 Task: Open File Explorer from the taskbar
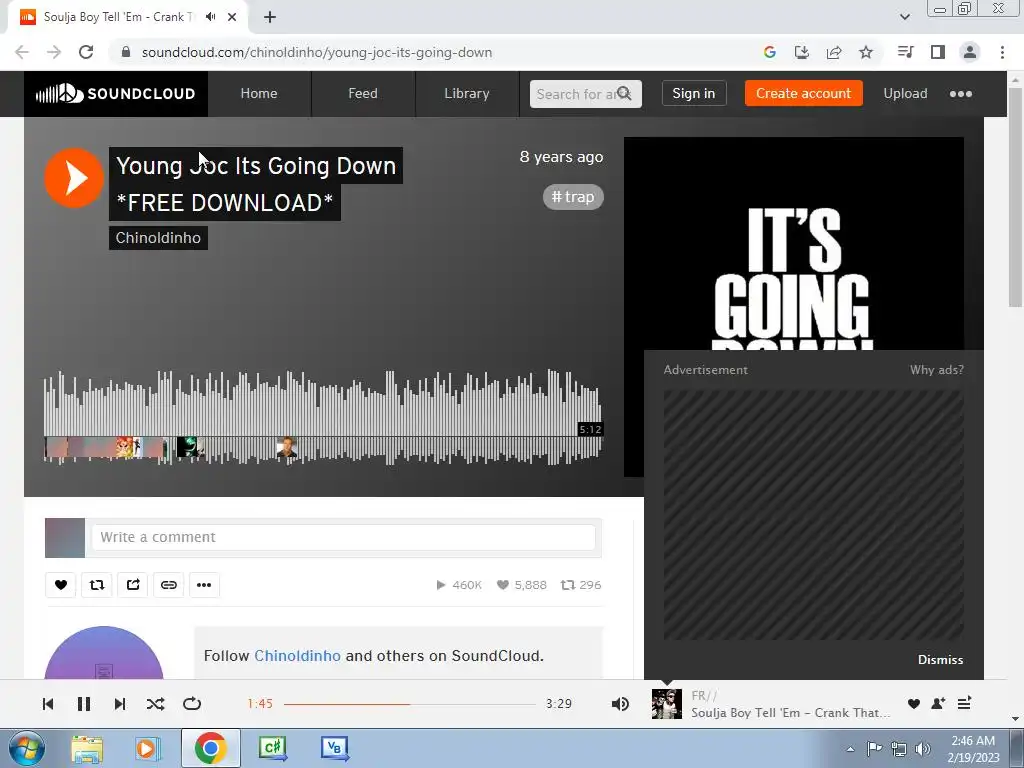87,748
